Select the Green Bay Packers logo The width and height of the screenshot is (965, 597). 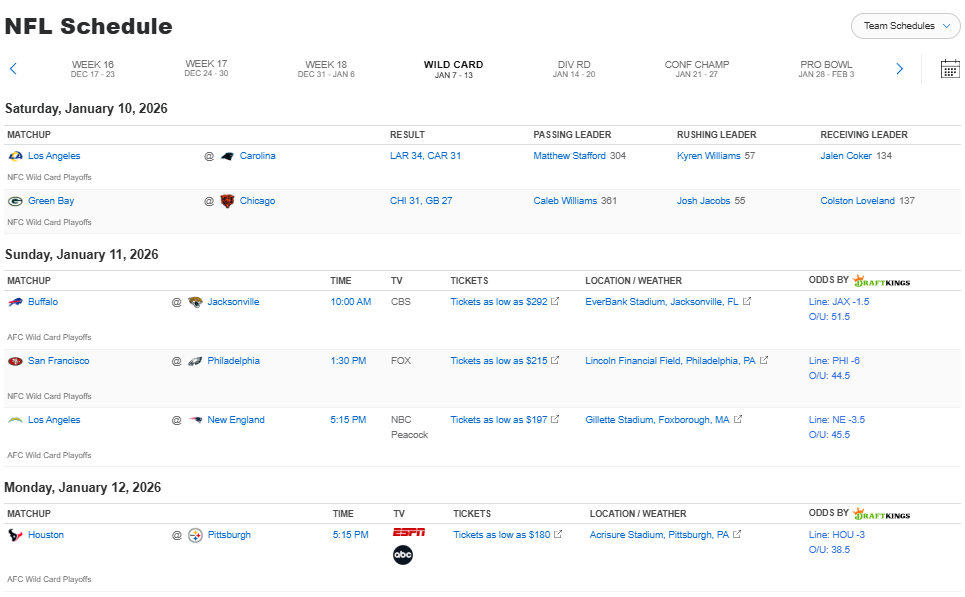click(x=16, y=200)
